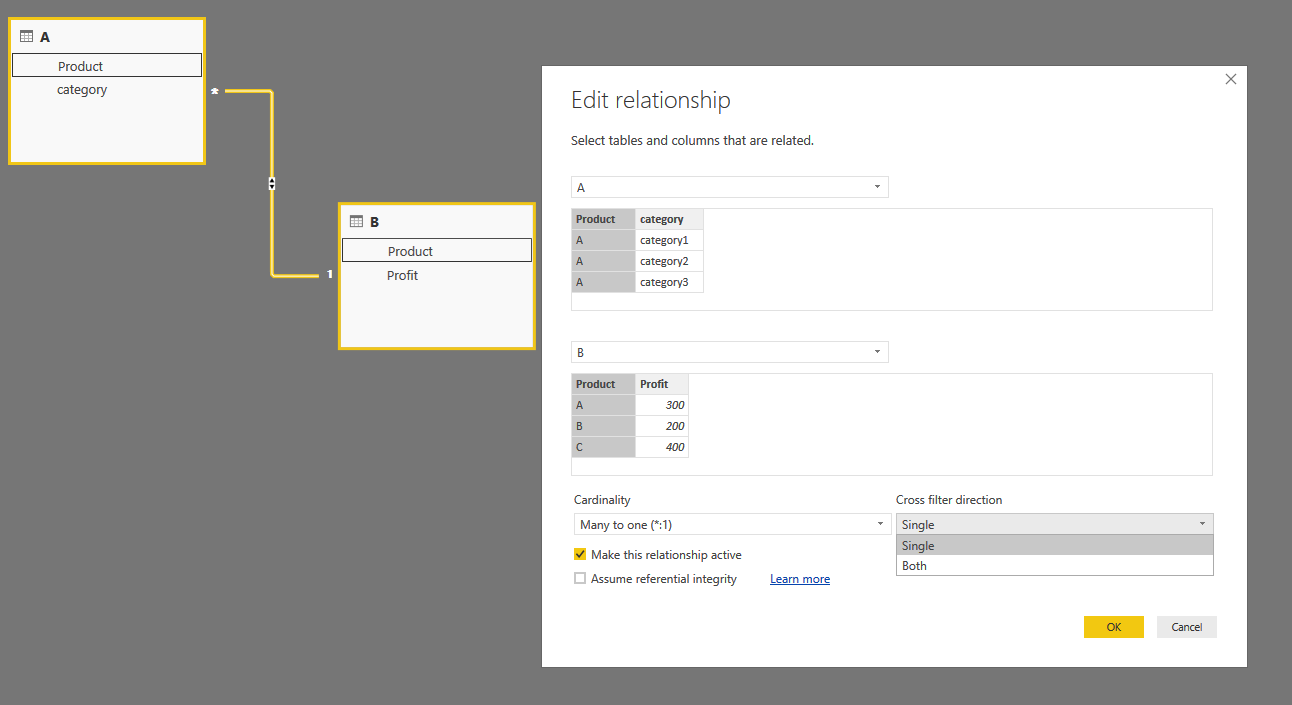1292x705 pixels.
Task: Enable Assume referential integrity checkbox
Action: (x=580, y=579)
